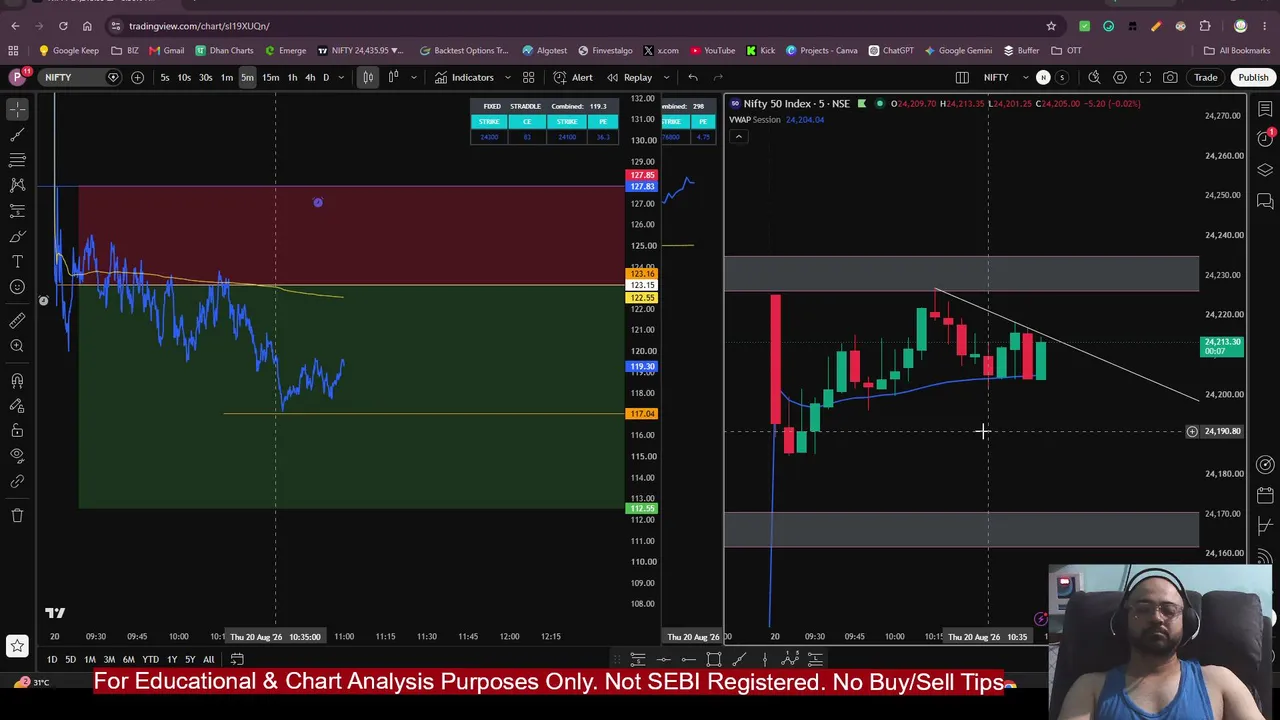Screen dimensions: 1280x720
Task: Reload the browser page
Action: point(63,26)
